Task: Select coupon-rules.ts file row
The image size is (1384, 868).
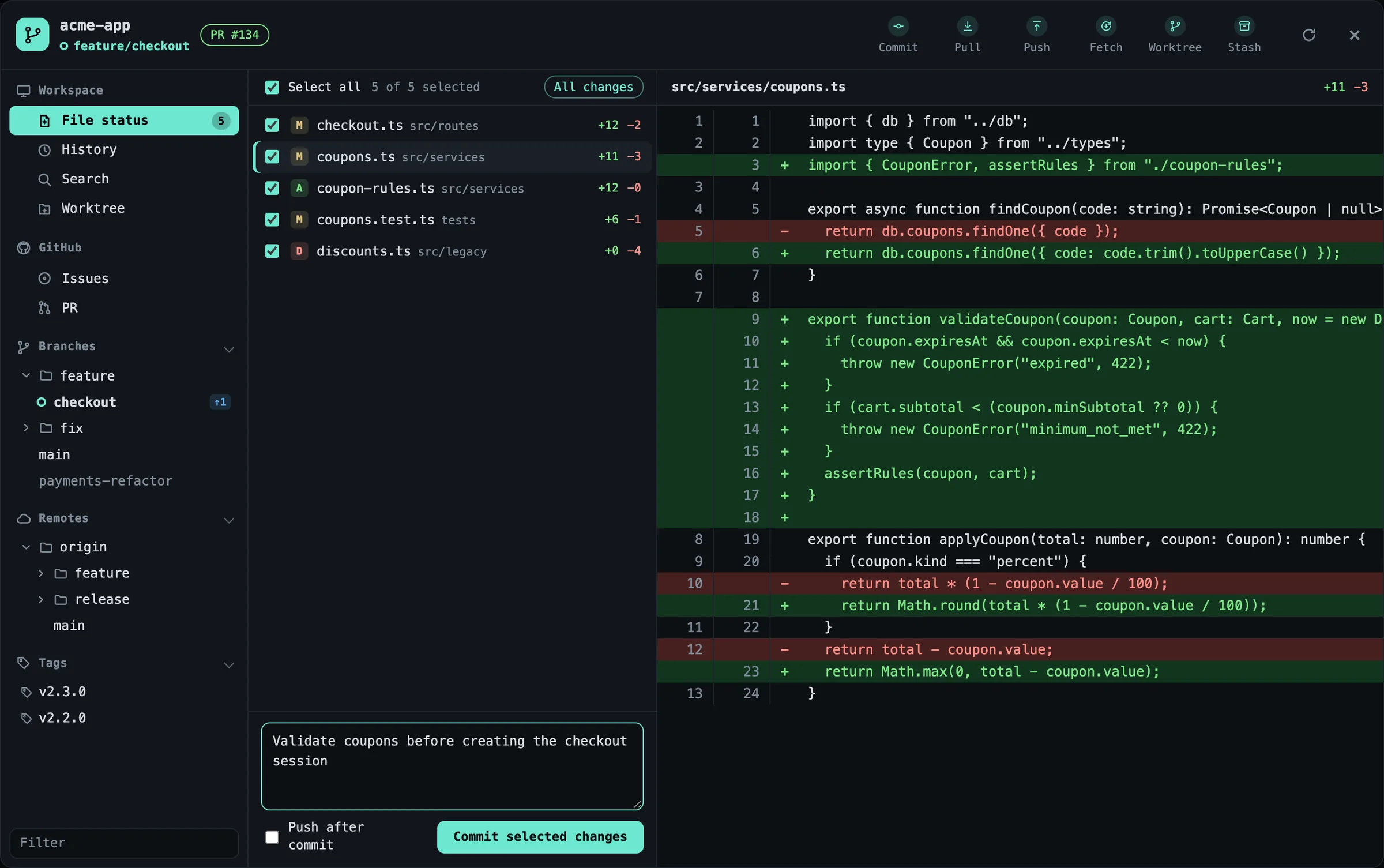Action: pos(452,188)
